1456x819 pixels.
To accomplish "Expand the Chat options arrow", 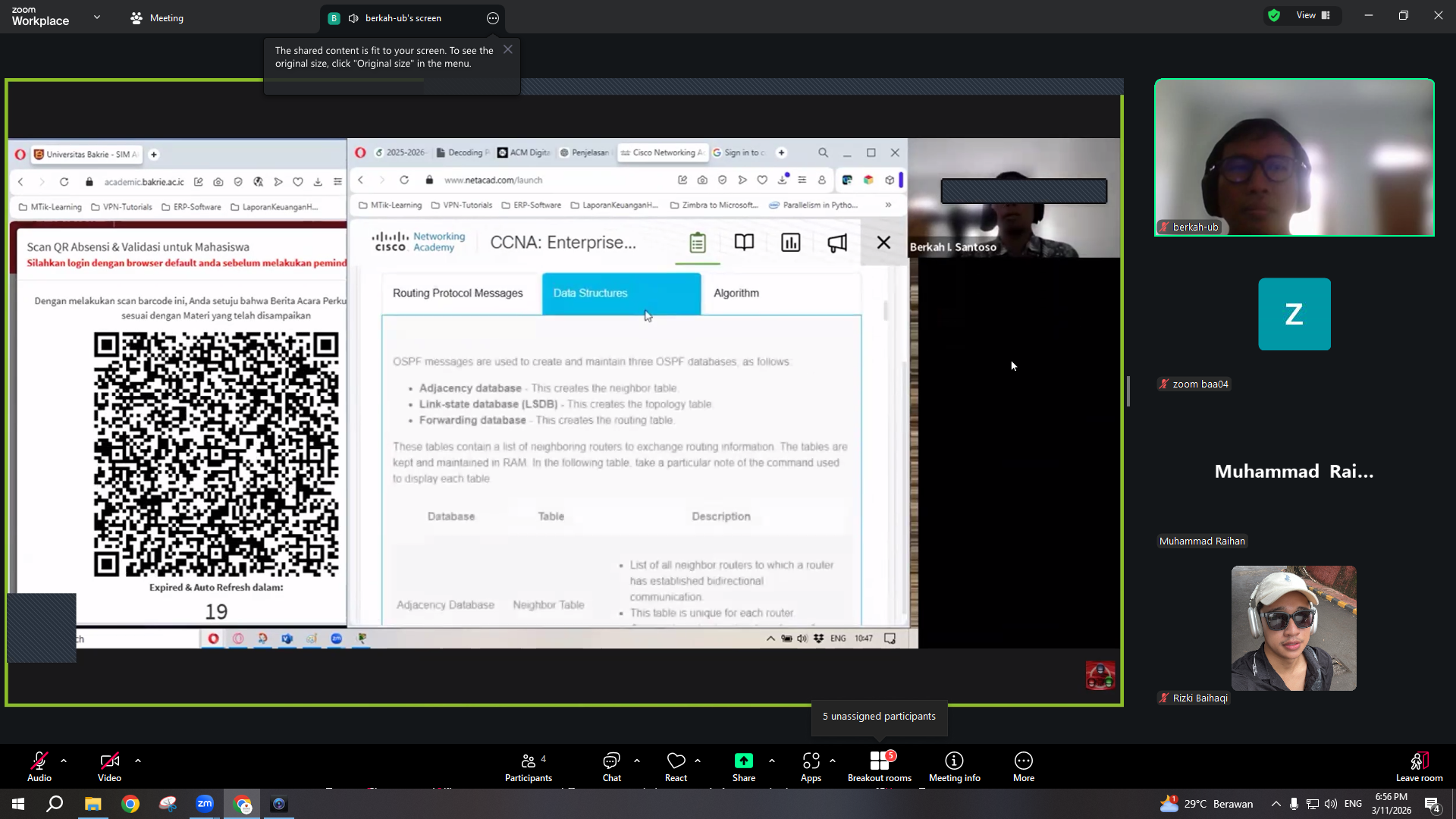I will point(637,761).
